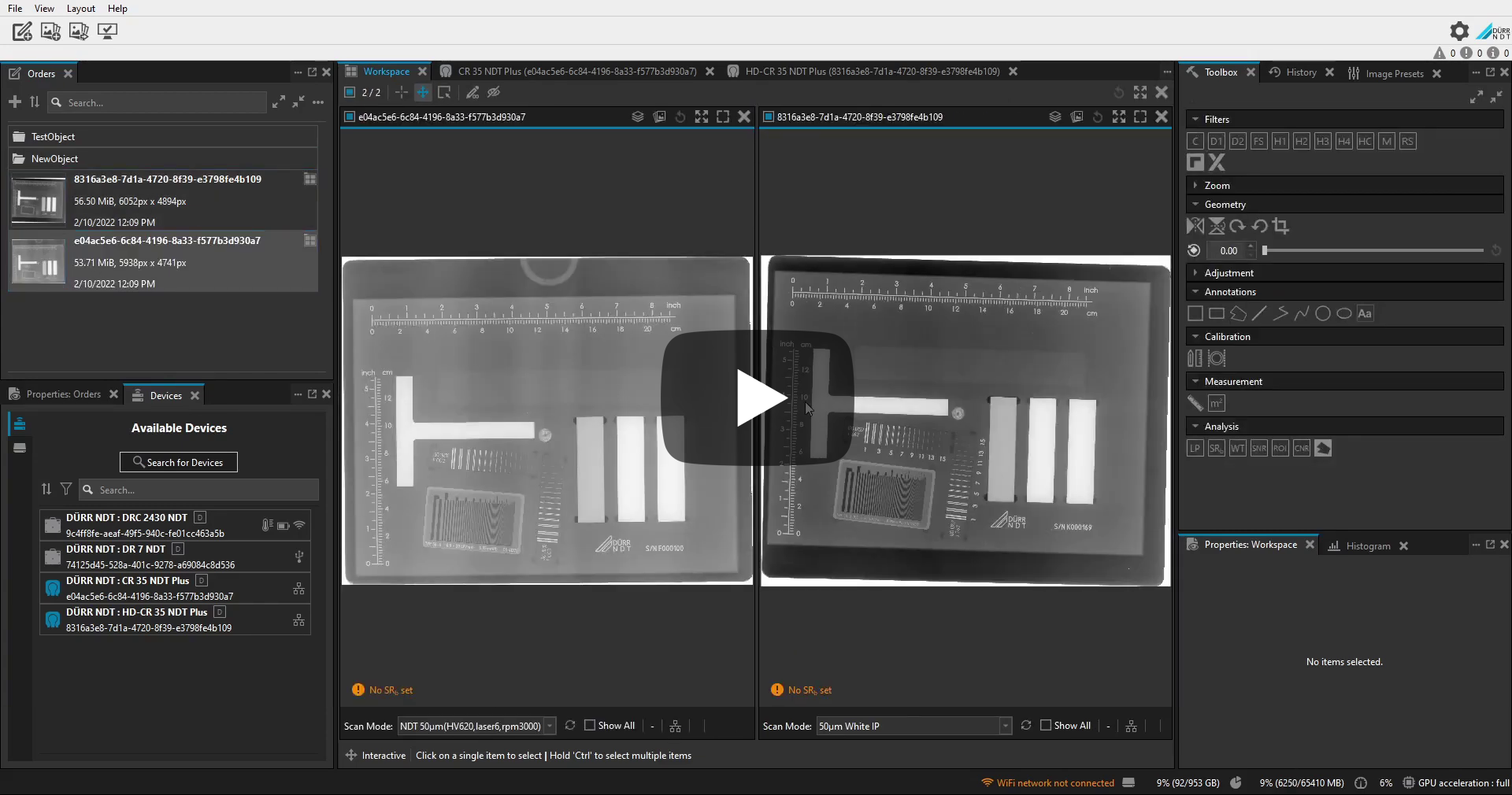This screenshot has width=1512, height=795.
Task: Choose the text annotation tool (Aa)
Action: 1365,313
